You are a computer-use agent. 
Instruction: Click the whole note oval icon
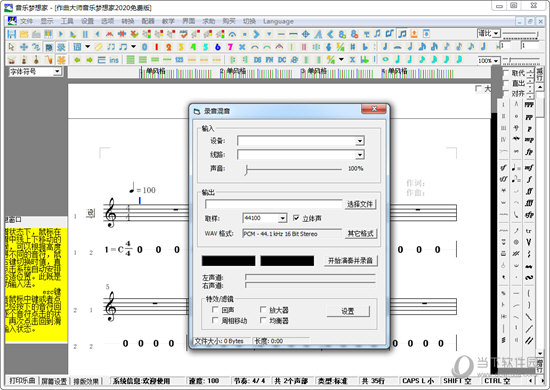[x=385, y=59]
